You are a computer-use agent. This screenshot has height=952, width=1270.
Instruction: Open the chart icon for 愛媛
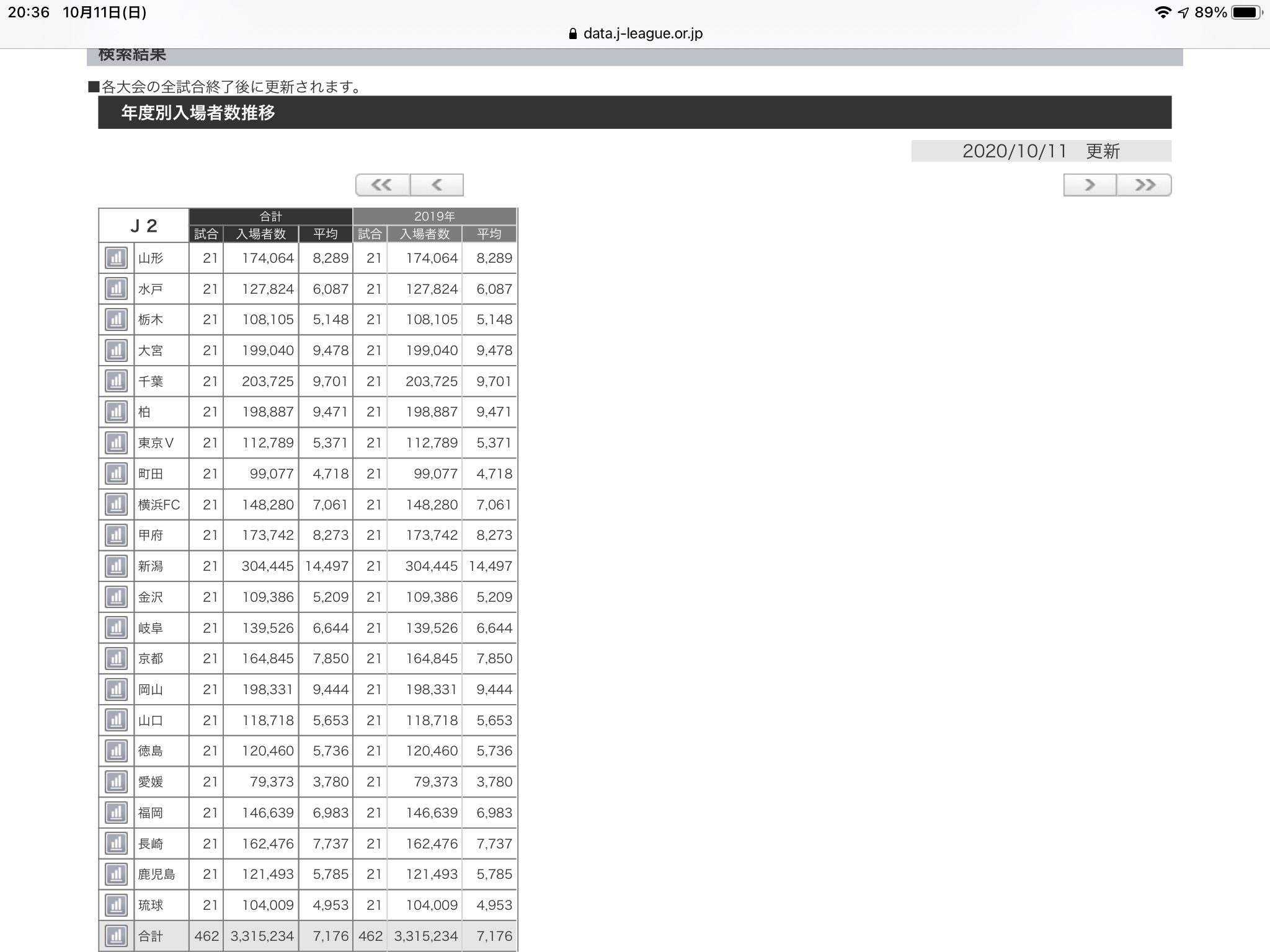pos(116,782)
